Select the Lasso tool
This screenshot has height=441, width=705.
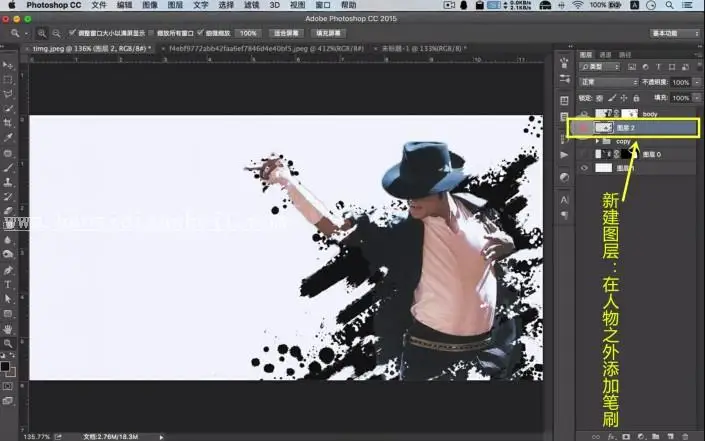8,94
